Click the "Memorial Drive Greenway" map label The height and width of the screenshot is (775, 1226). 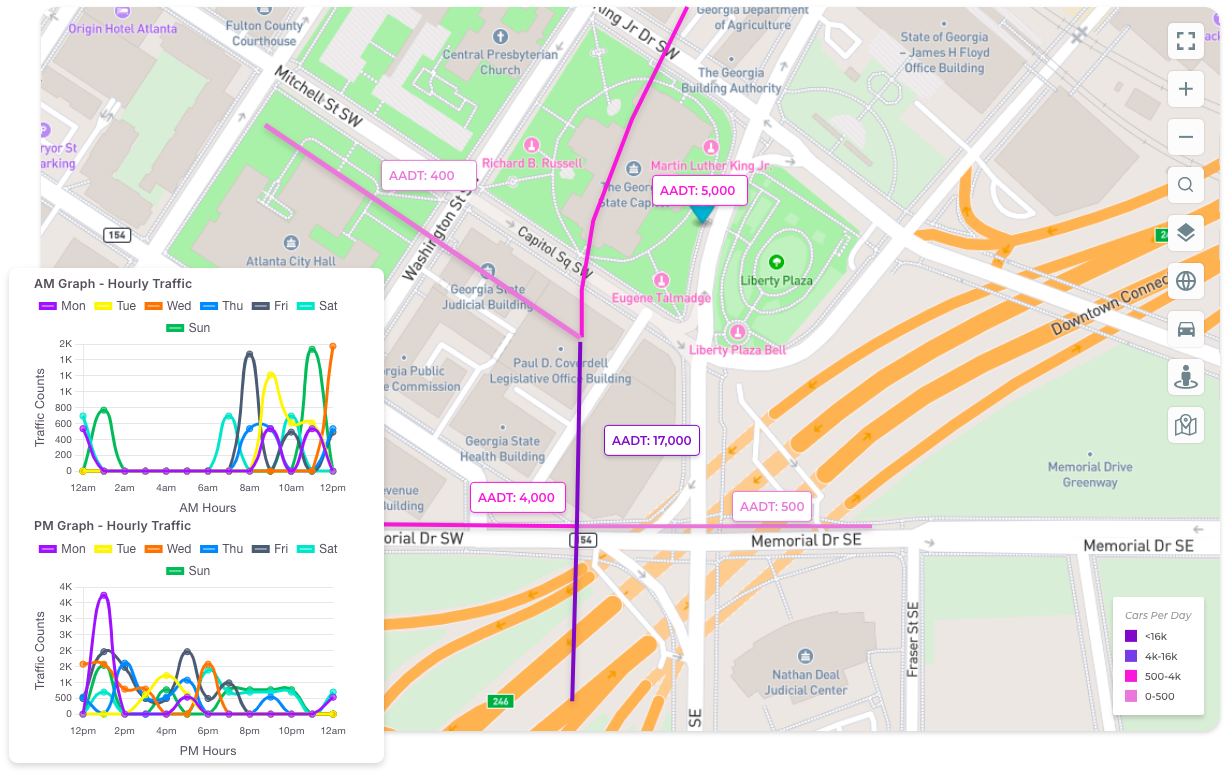click(1090, 475)
